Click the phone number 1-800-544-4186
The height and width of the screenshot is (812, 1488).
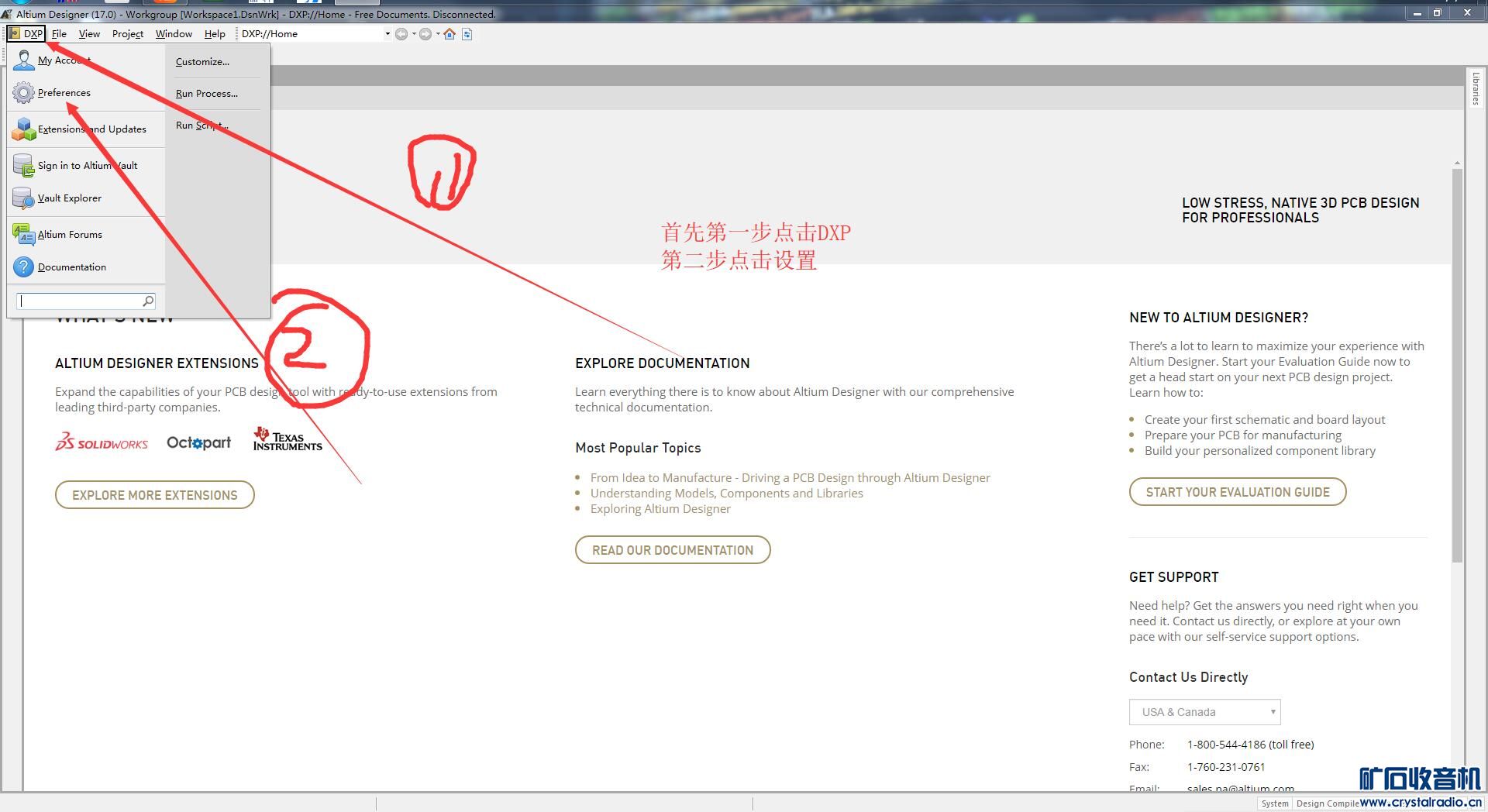click(x=1250, y=745)
